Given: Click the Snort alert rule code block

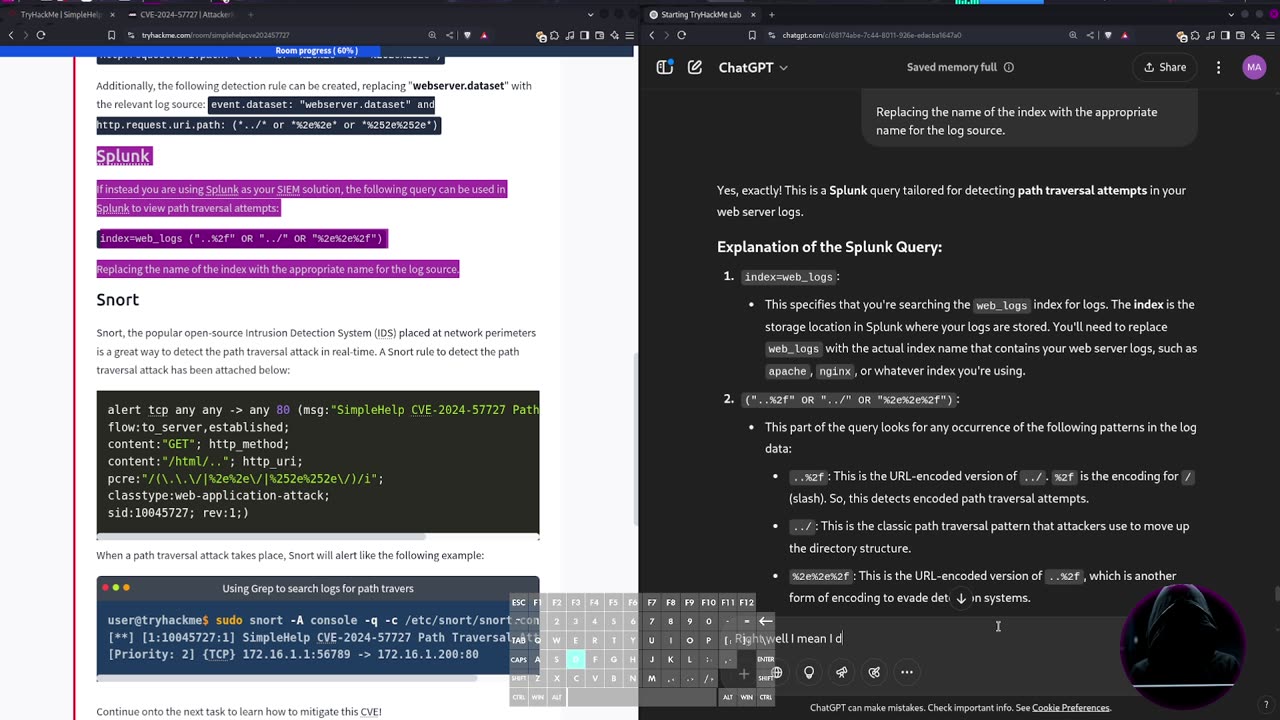Looking at the screenshot, I should pos(318,463).
